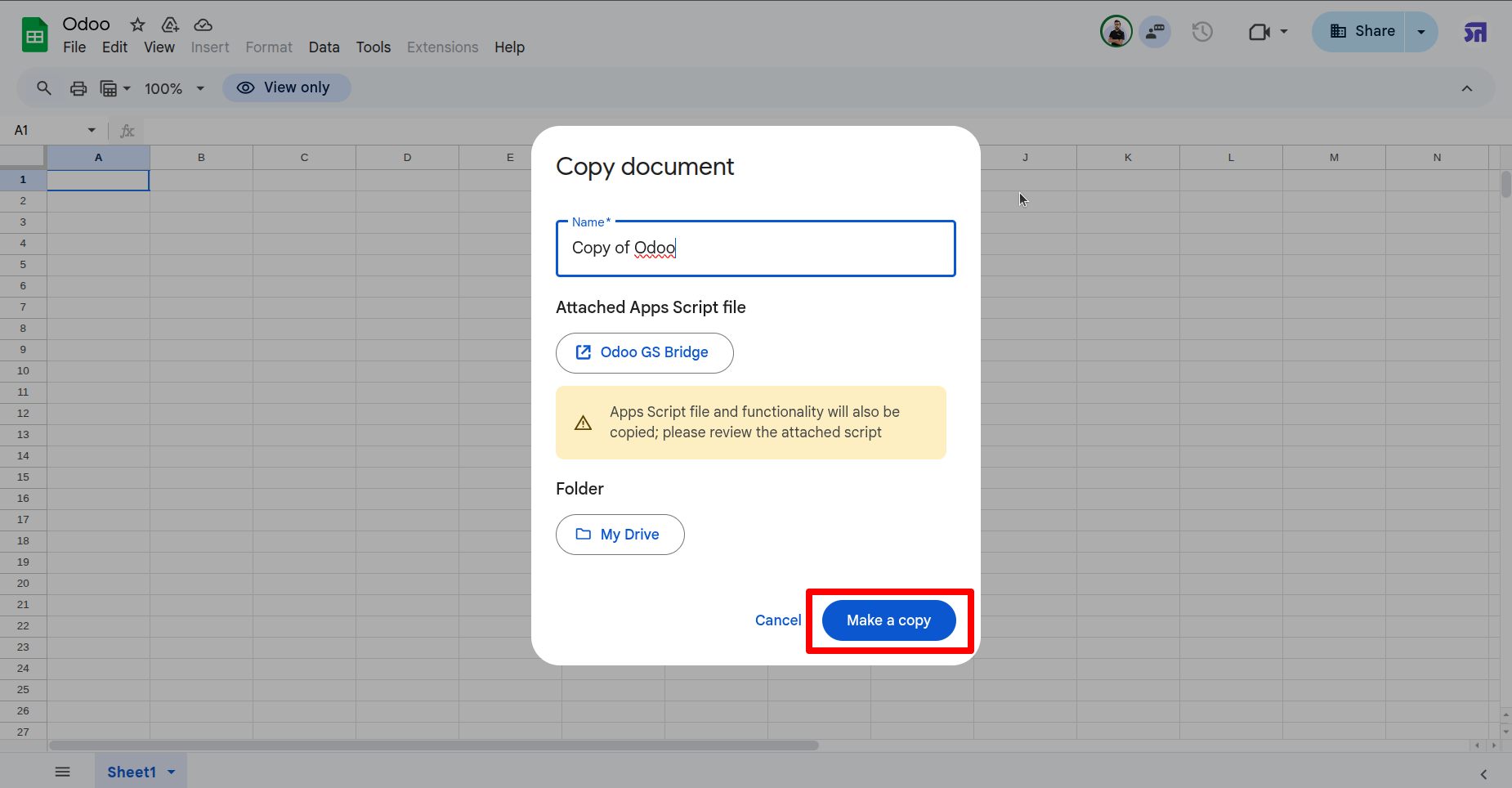Toggle the View only mode button

[x=286, y=87]
